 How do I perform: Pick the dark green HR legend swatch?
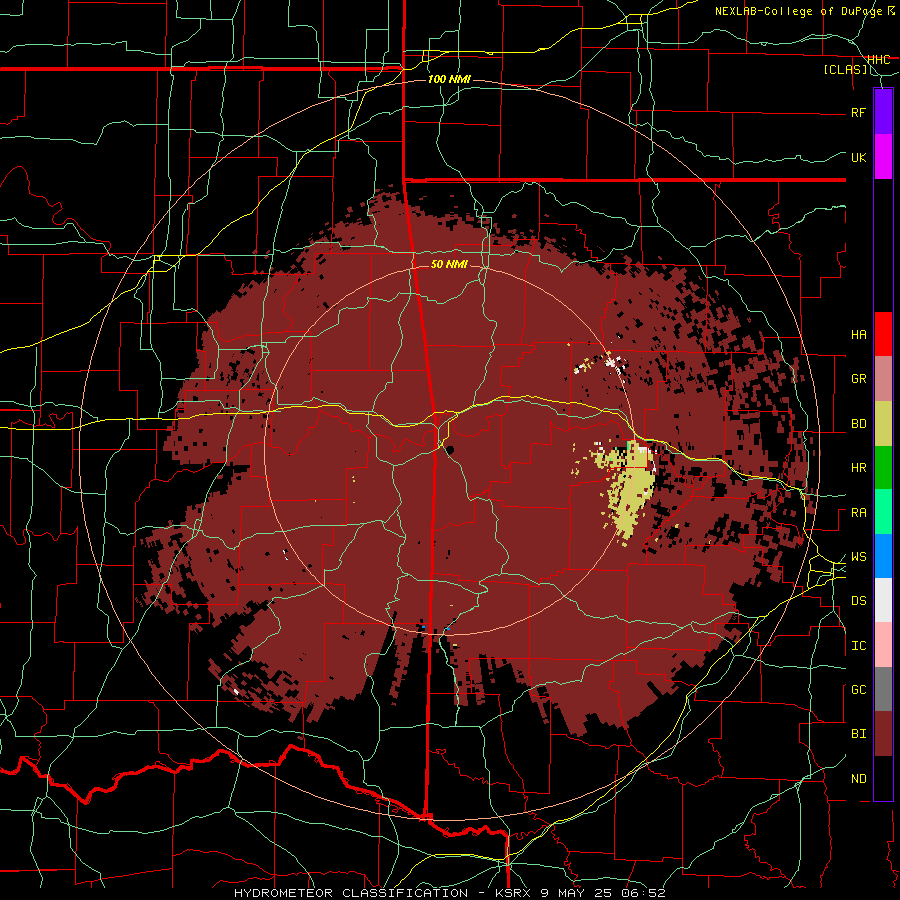click(883, 468)
